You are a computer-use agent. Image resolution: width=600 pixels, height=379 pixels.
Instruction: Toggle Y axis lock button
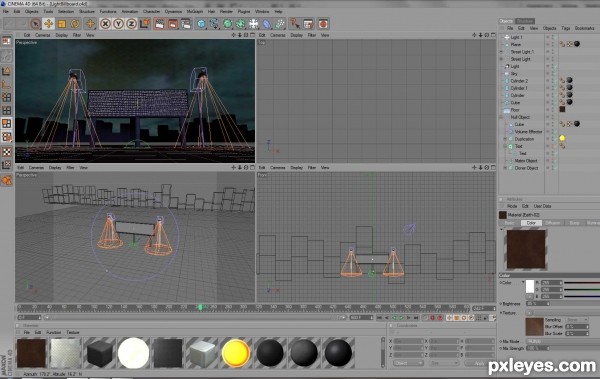click(118, 24)
